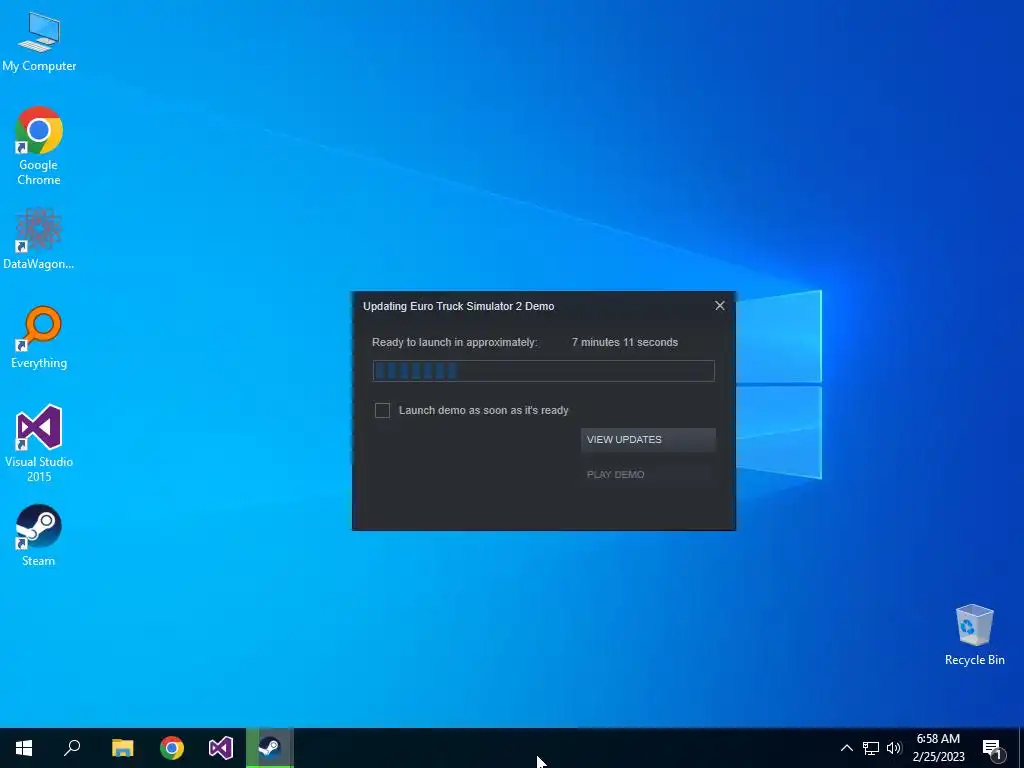Launch Google Chrome from the desktop

tap(39, 146)
